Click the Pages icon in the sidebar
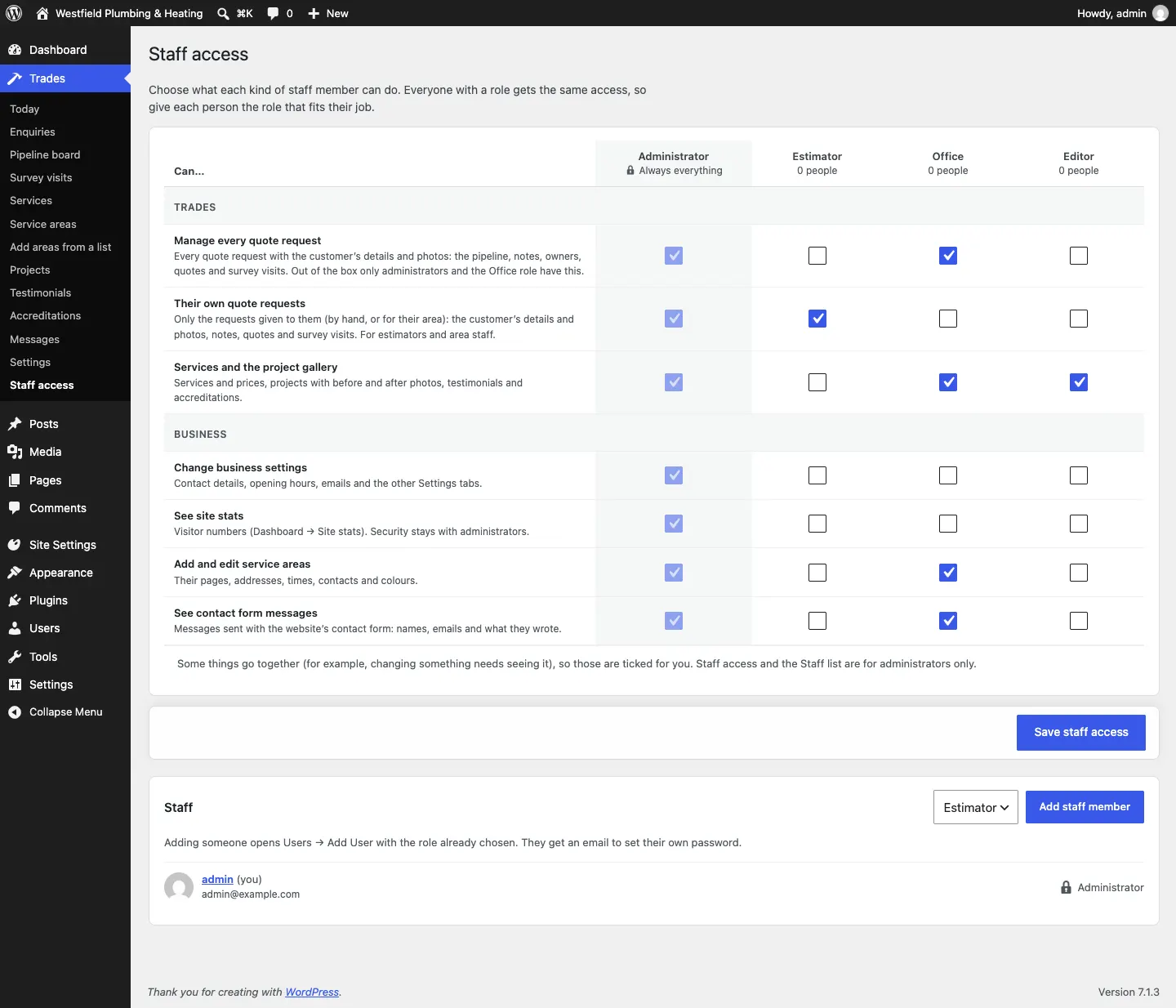1176x1008 pixels. (15, 480)
